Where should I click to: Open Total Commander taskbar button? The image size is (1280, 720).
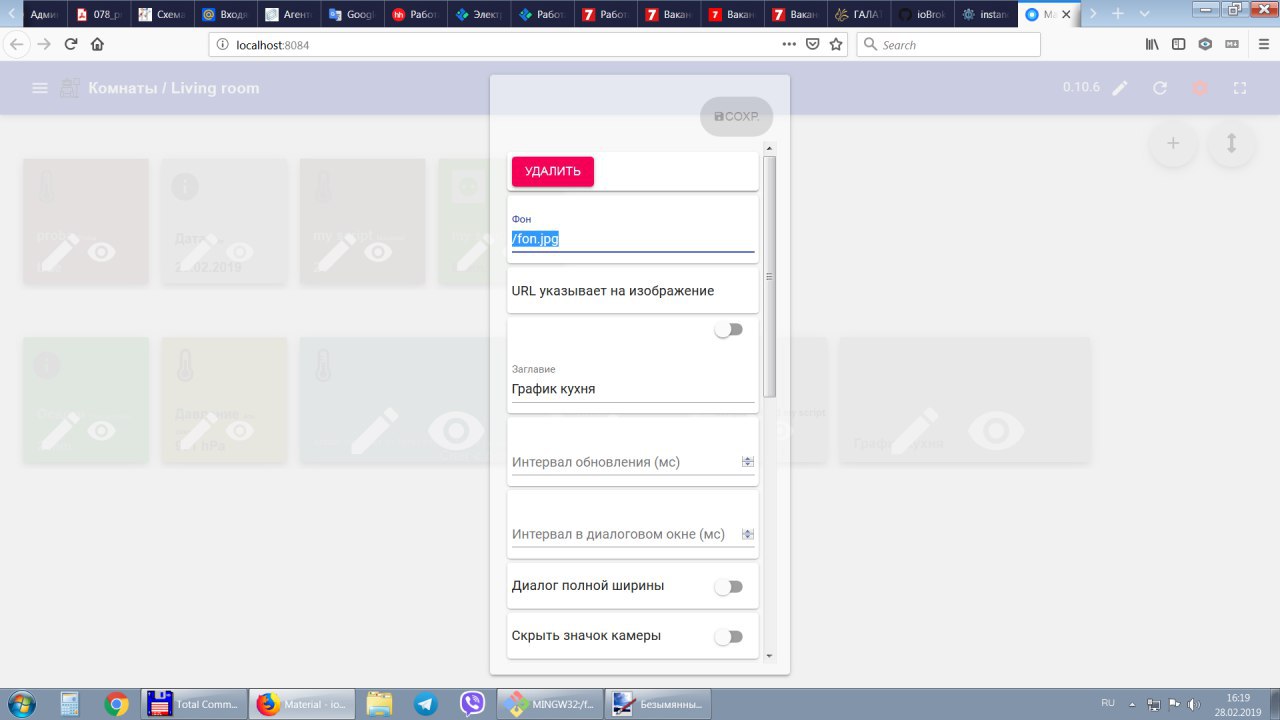[195, 704]
